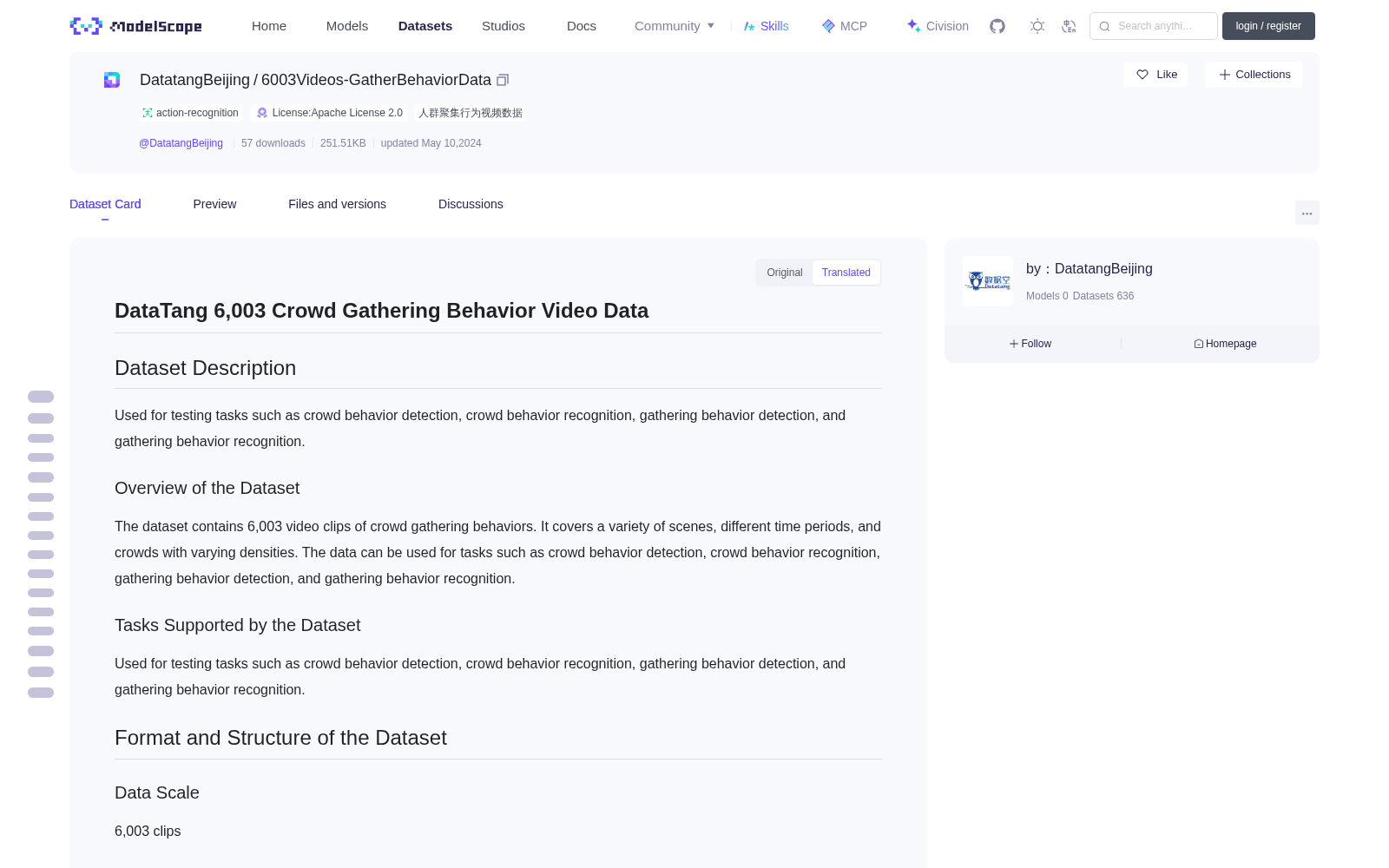Open the Datasets nav item
The width and height of the screenshot is (1389, 868).
pos(425,26)
